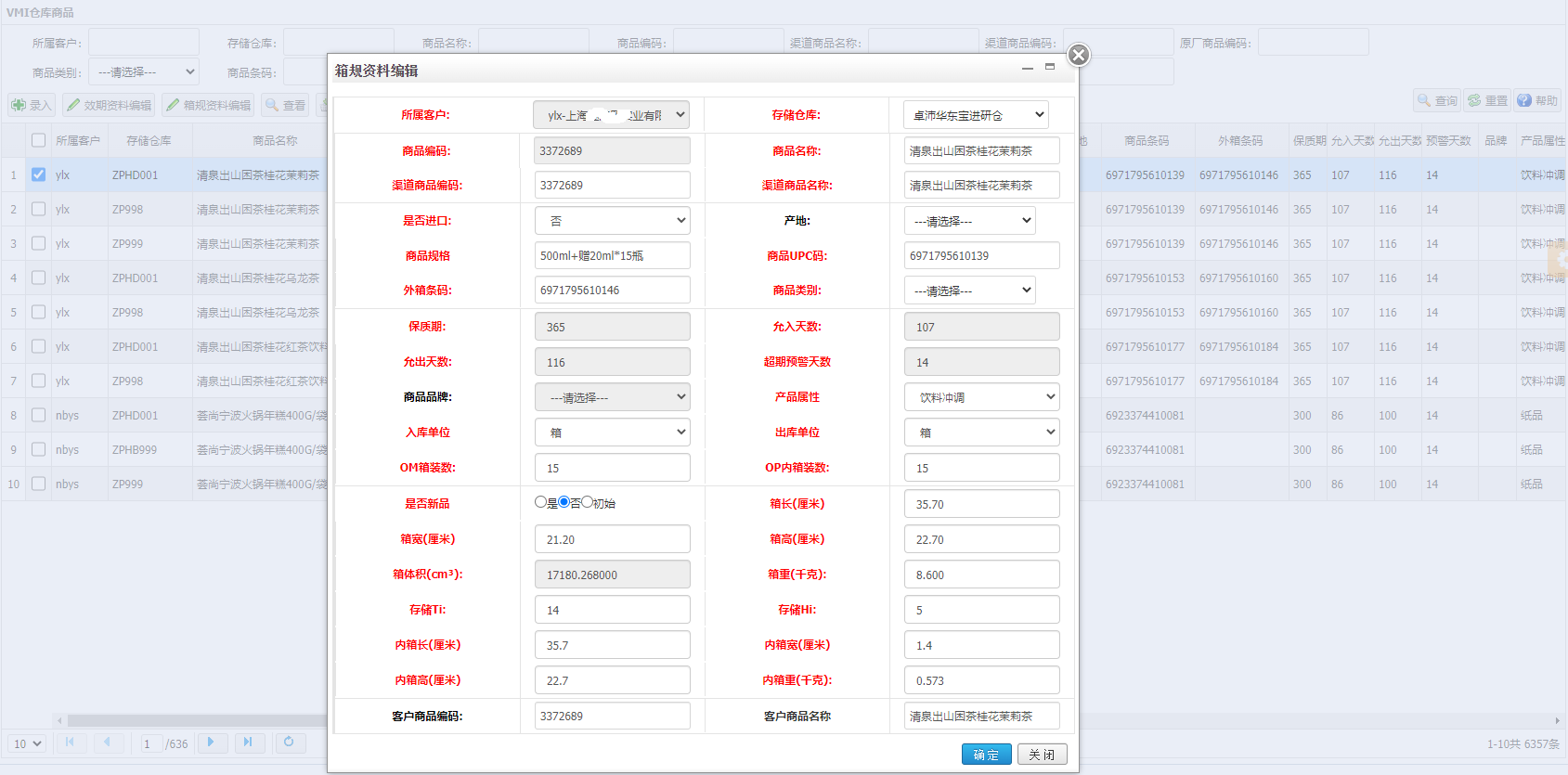Open page size dropdown showing 10
This screenshot has height=775, width=1568.
pos(27,743)
